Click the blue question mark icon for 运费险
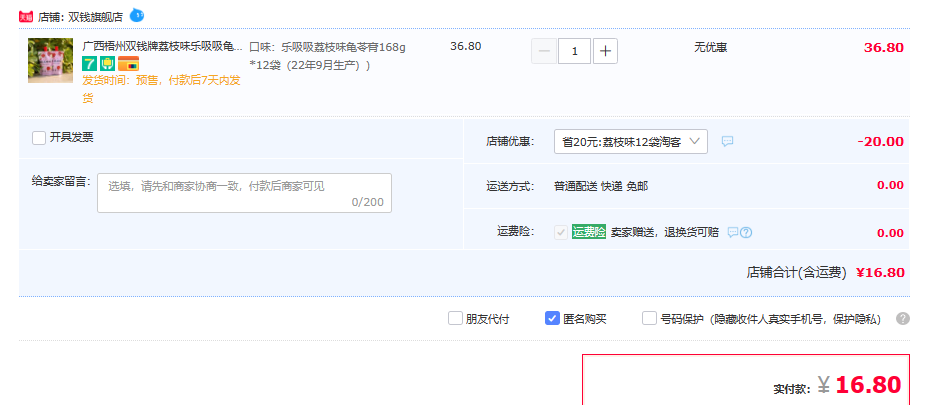This screenshot has height=405, width=936. [x=746, y=232]
